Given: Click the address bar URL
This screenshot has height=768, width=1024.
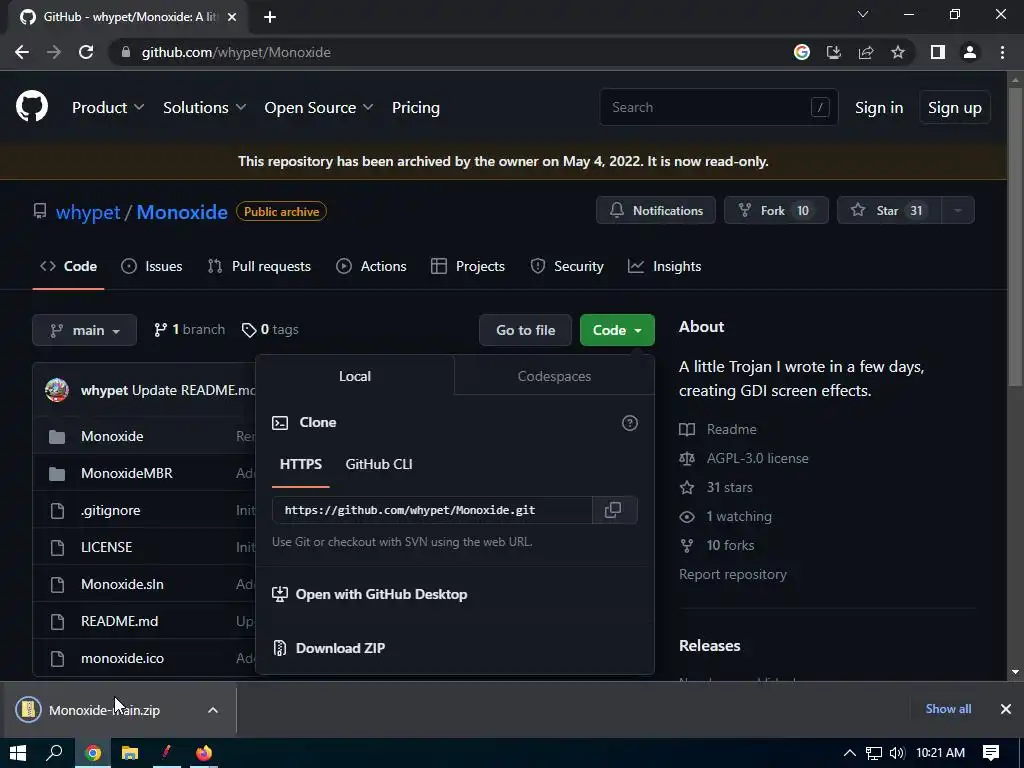Looking at the screenshot, I should click(x=236, y=52).
